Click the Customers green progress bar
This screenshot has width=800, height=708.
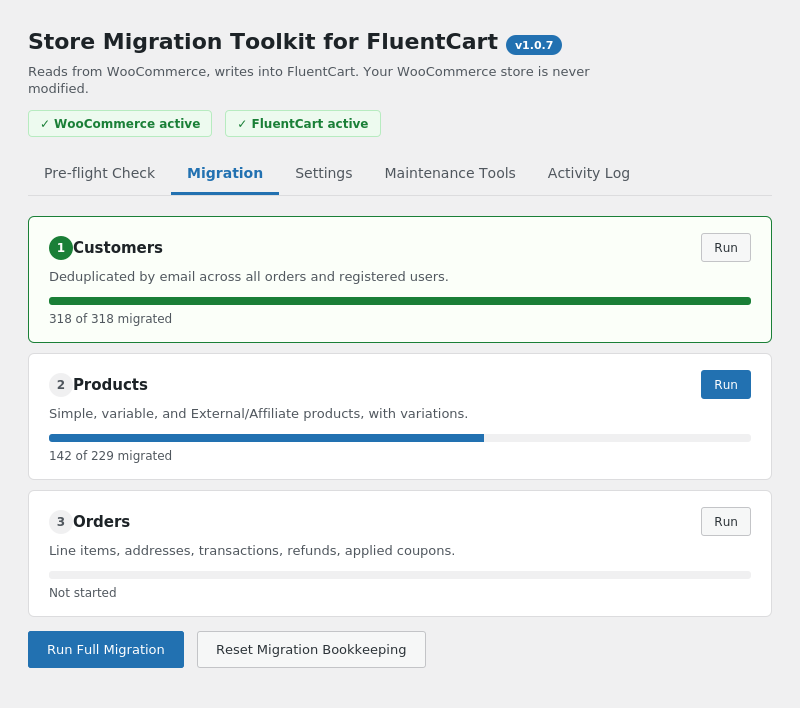coord(400,301)
